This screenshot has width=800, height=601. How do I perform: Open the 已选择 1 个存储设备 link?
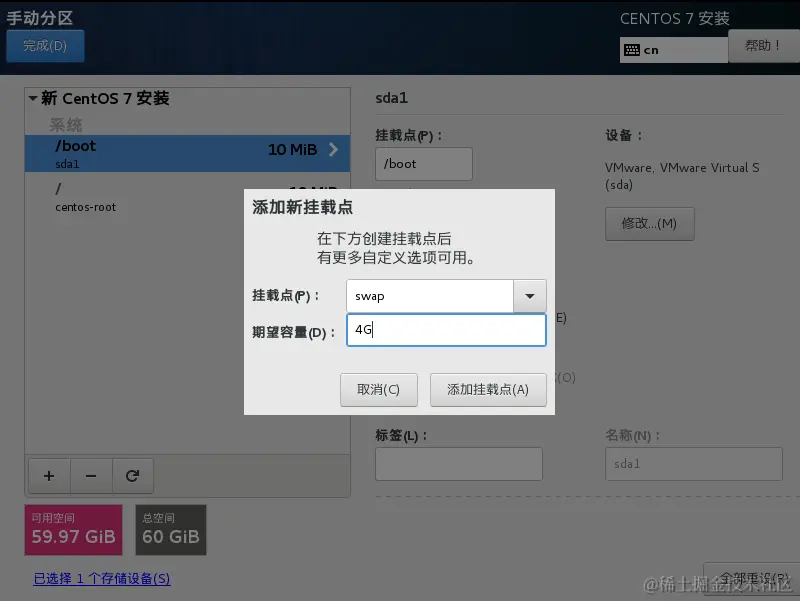click(100, 579)
